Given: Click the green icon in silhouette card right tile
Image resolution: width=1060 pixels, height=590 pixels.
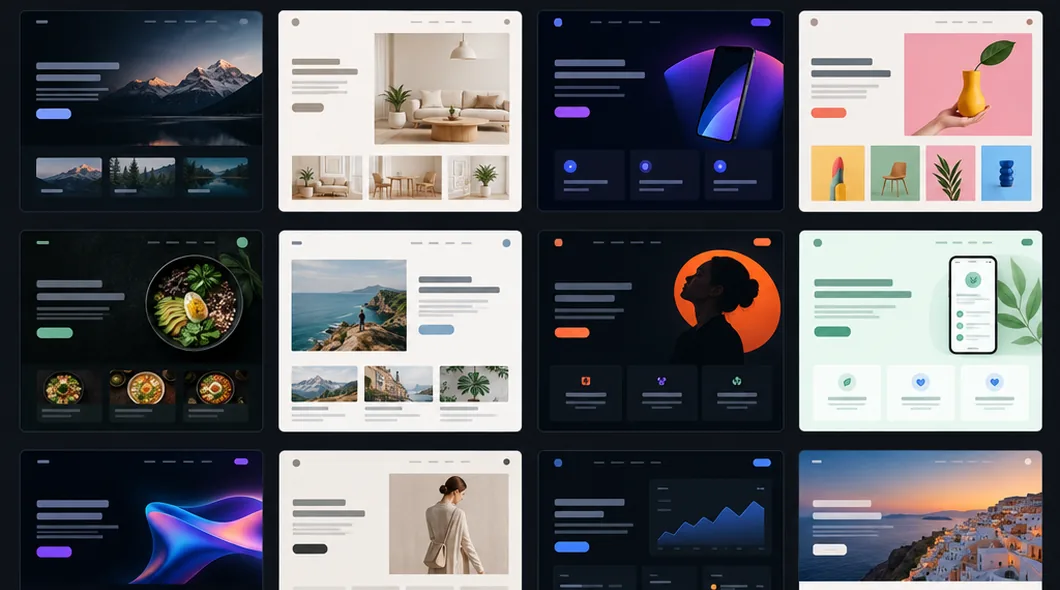Looking at the screenshot, I should (737, 381).
